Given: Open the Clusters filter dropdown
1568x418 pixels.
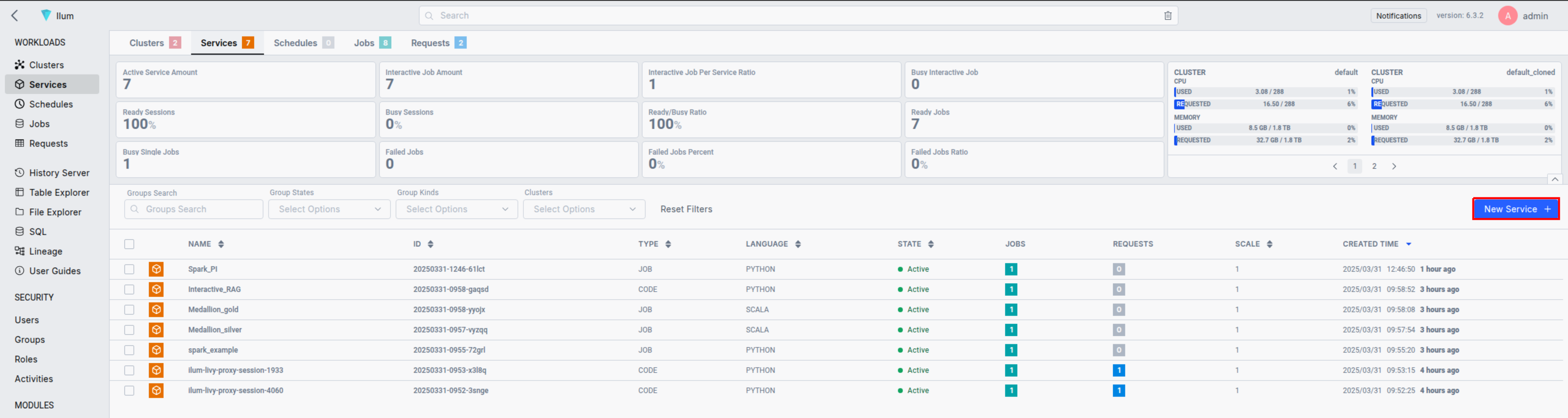Looking at the screenshot, I should click(584, 209).
